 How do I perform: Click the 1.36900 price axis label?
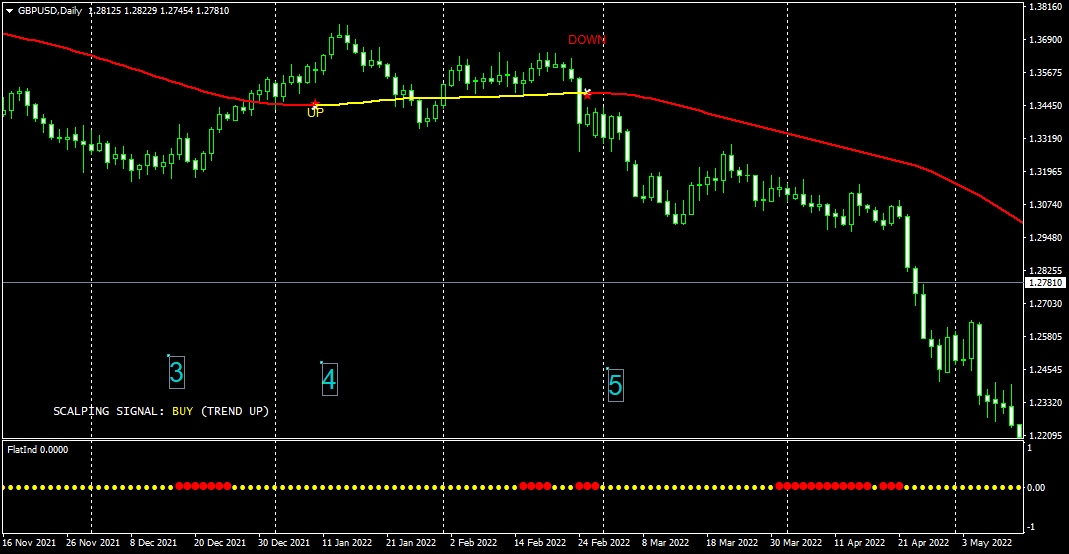1045,40
